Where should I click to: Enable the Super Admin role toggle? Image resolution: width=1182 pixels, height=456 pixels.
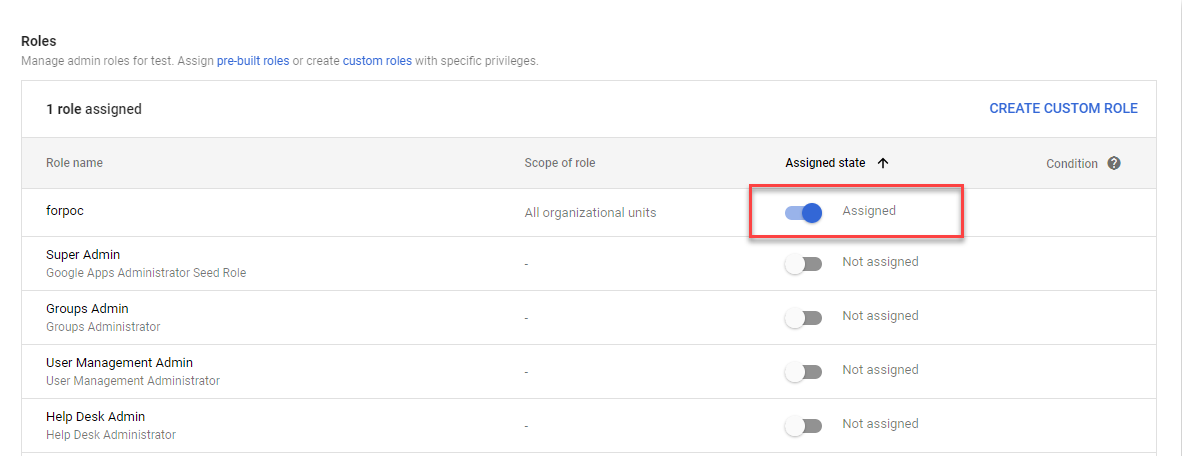pyautogui.click(x=803, y=263)
